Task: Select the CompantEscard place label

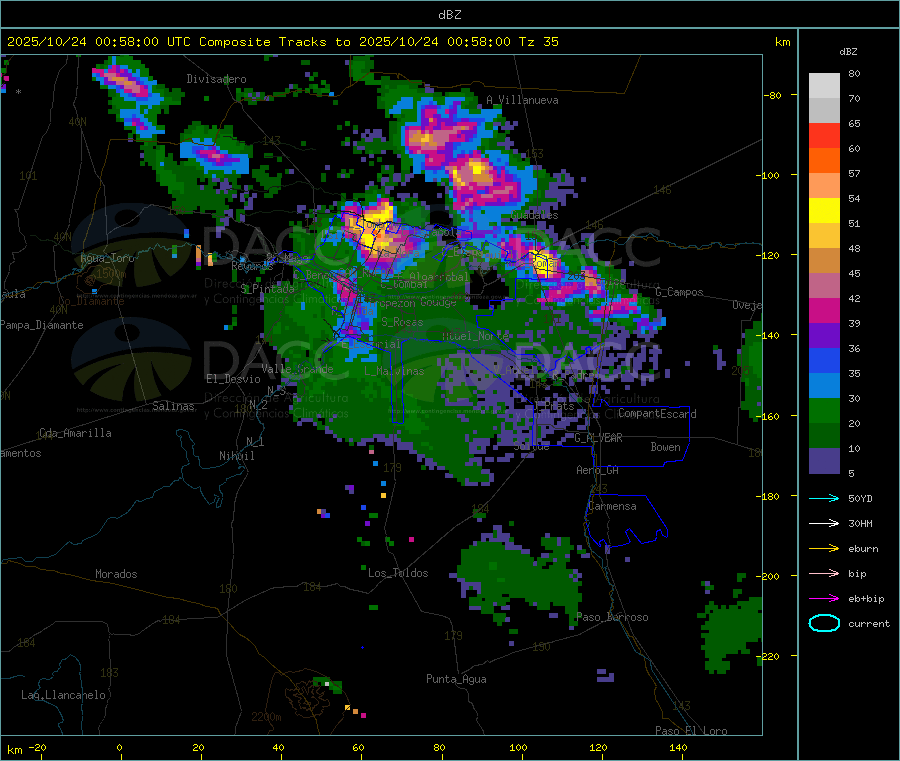Action: click(x=657, y=414)
